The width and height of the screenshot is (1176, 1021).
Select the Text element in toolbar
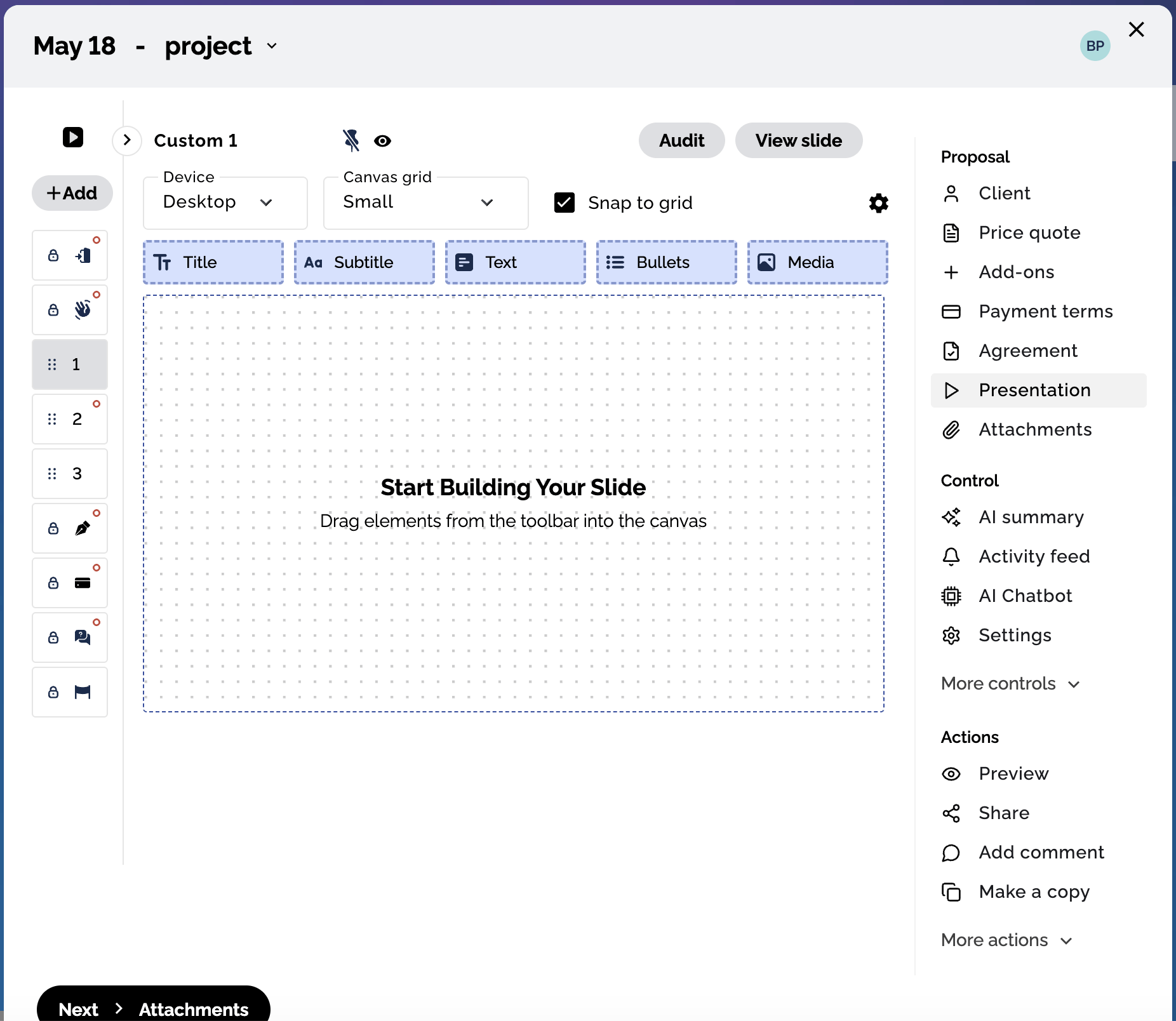click(516, 262)
